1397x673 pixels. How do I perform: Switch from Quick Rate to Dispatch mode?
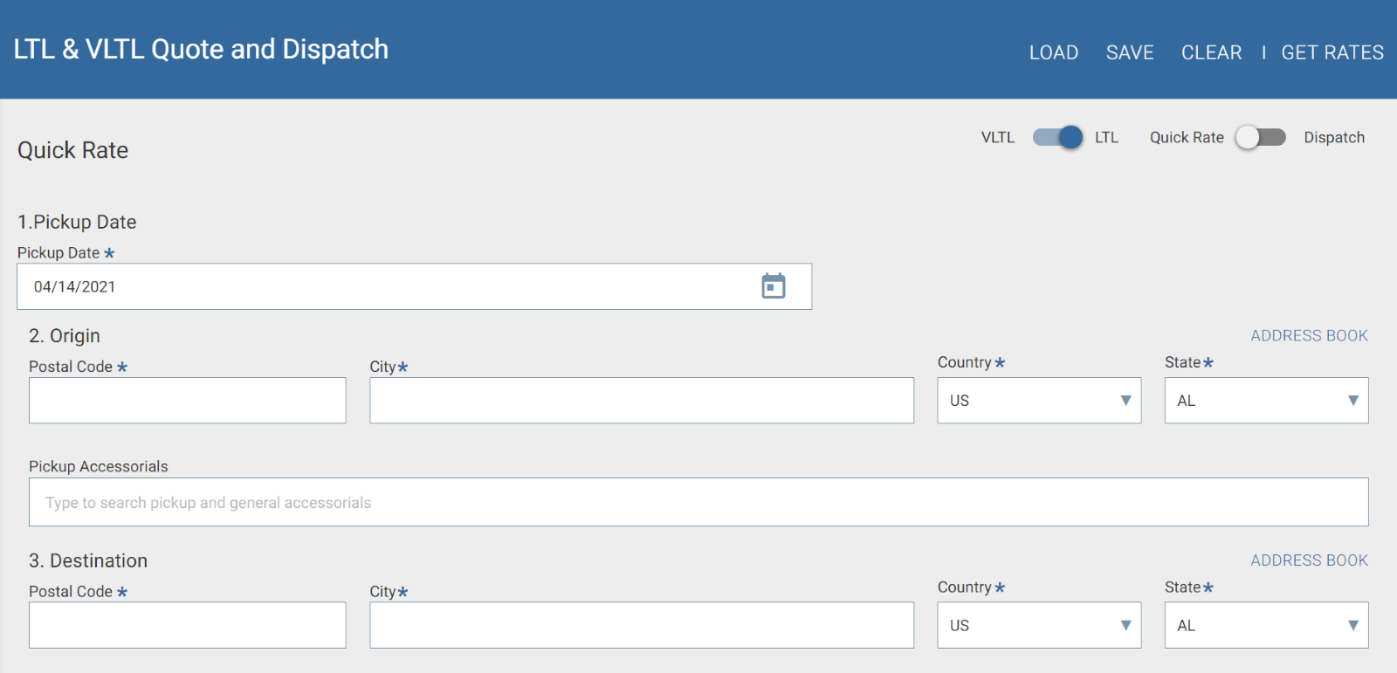(1260, 137)
